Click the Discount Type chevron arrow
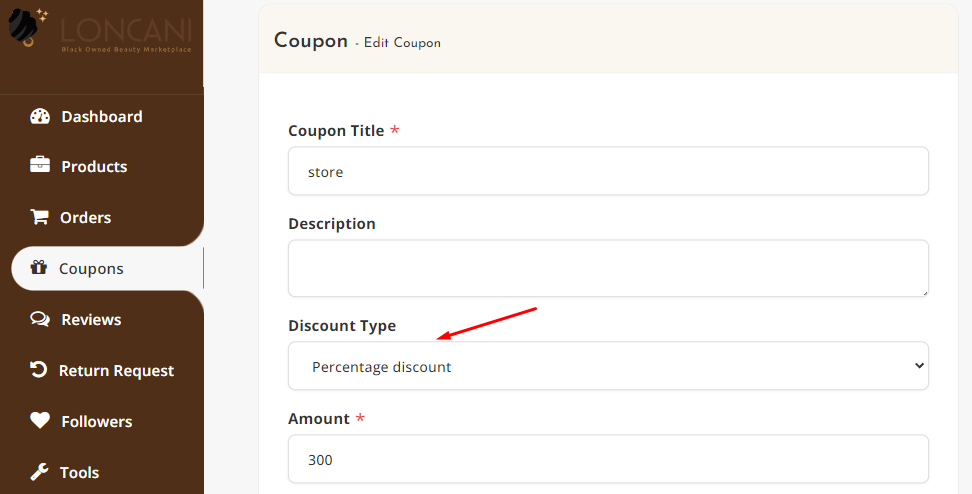Image resolution: width=972 pixels, height=494 pixels. pos(919,366)
